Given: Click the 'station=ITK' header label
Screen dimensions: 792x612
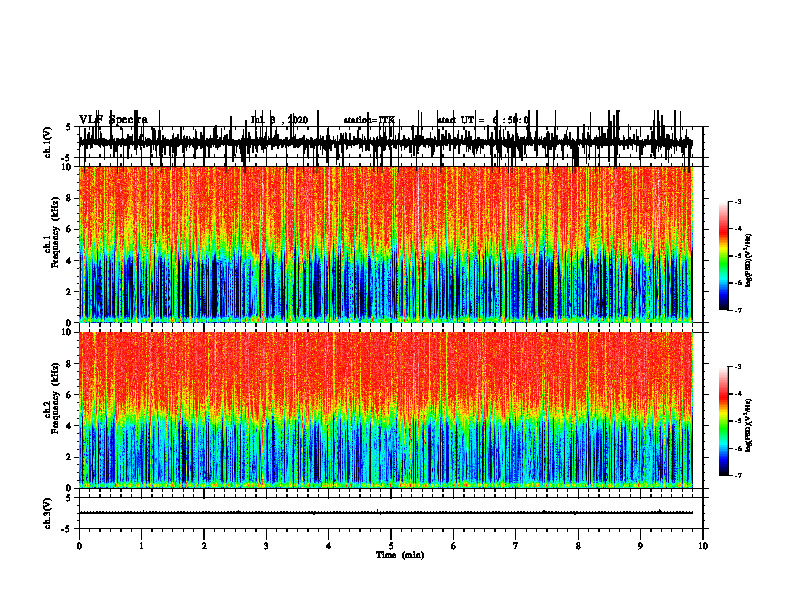Looking at the screenshot, I should click(369, 120).
